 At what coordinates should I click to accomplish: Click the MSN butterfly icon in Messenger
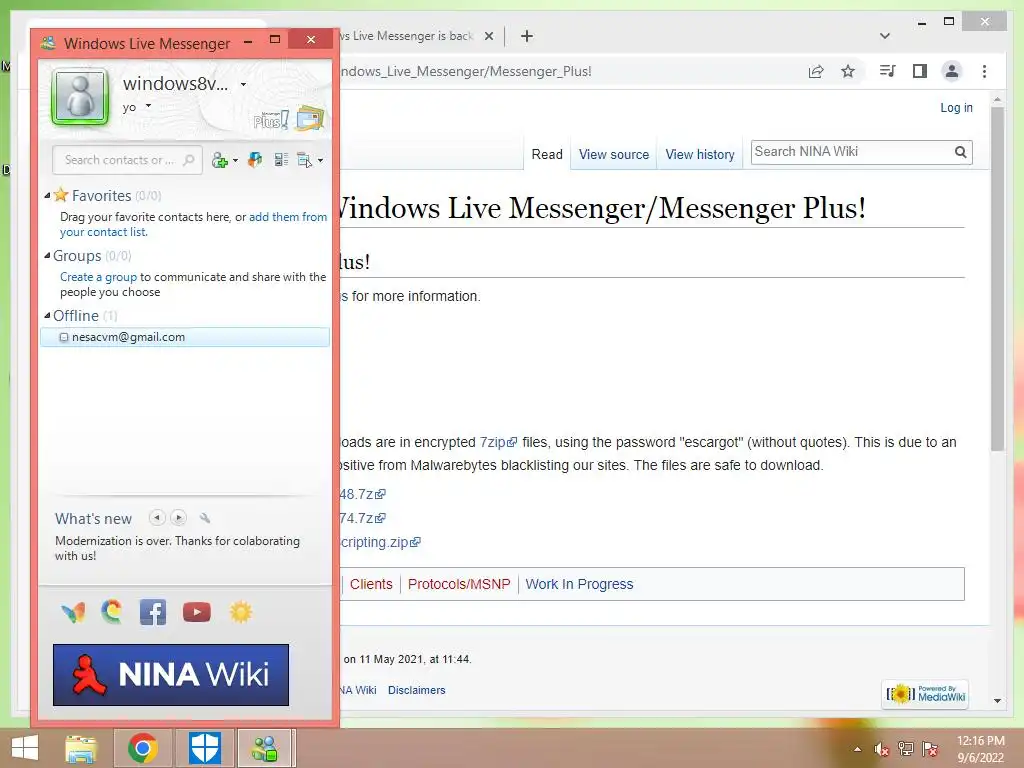coord(73,613)
